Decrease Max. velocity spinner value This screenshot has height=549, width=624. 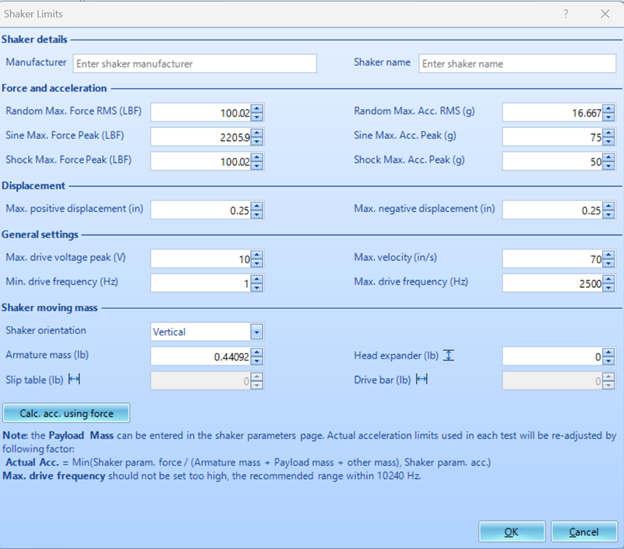[x=609, y=263]
